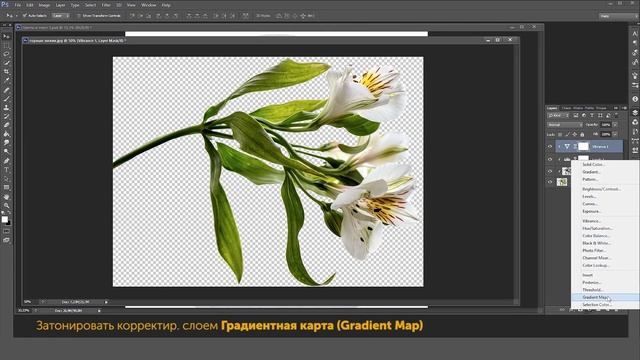Select the Brush tool
This screenshot has height=360, width=640.
(6, 99)
